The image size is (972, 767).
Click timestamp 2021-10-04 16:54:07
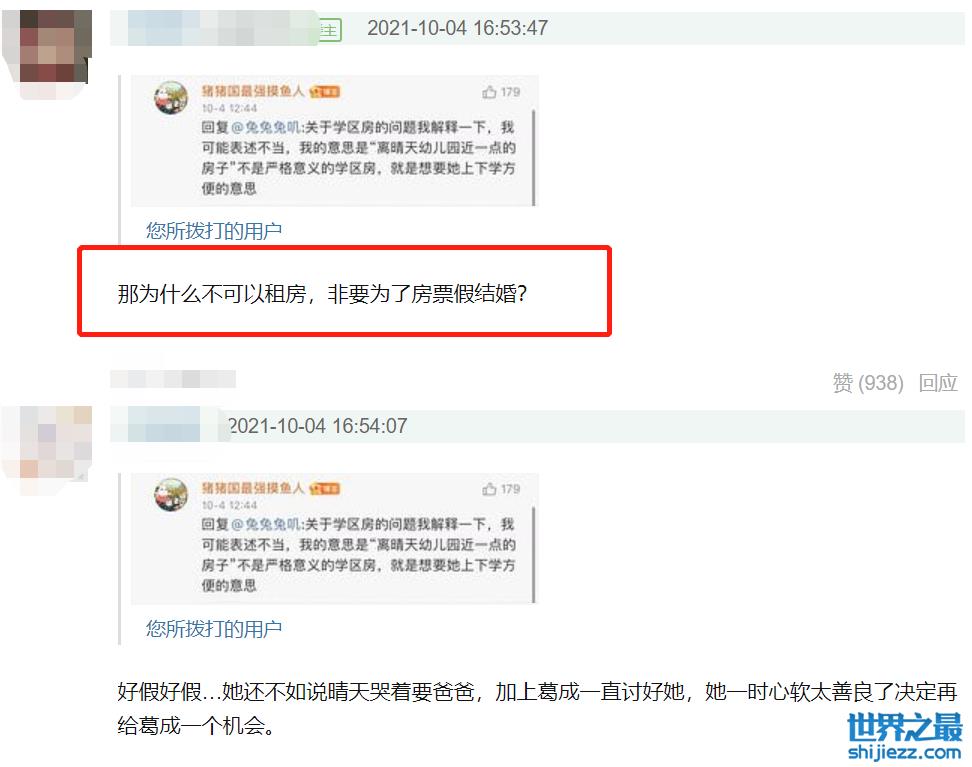317,426
